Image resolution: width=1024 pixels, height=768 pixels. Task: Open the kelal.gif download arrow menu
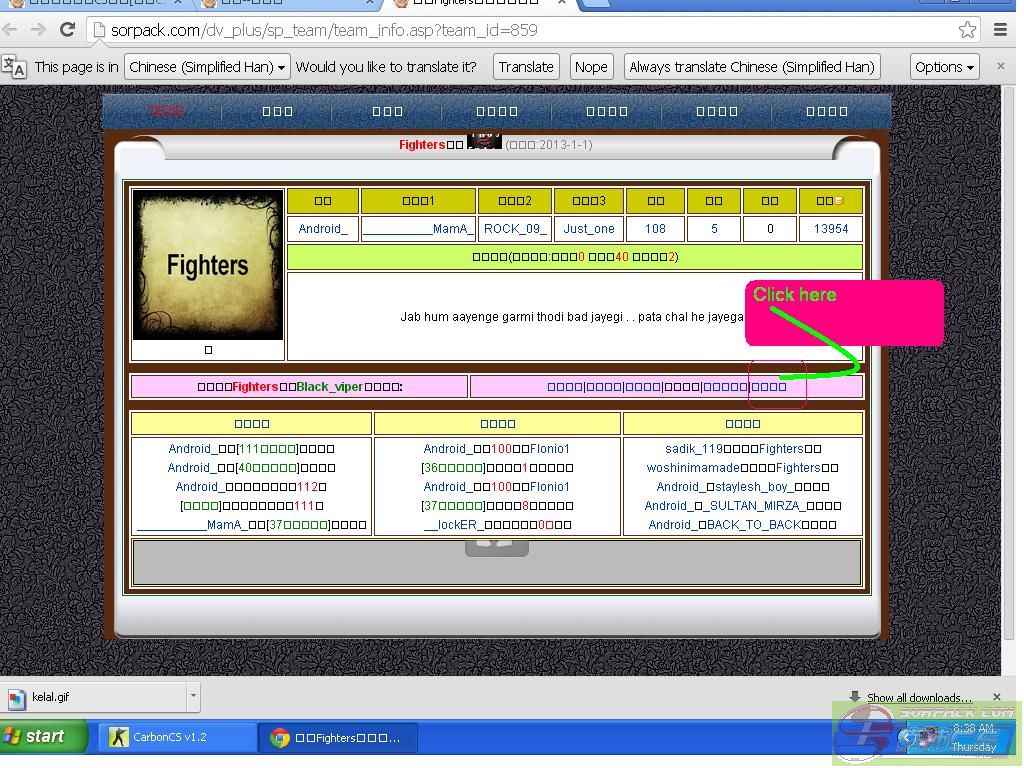pyautogui.click(x=193, y=697)
